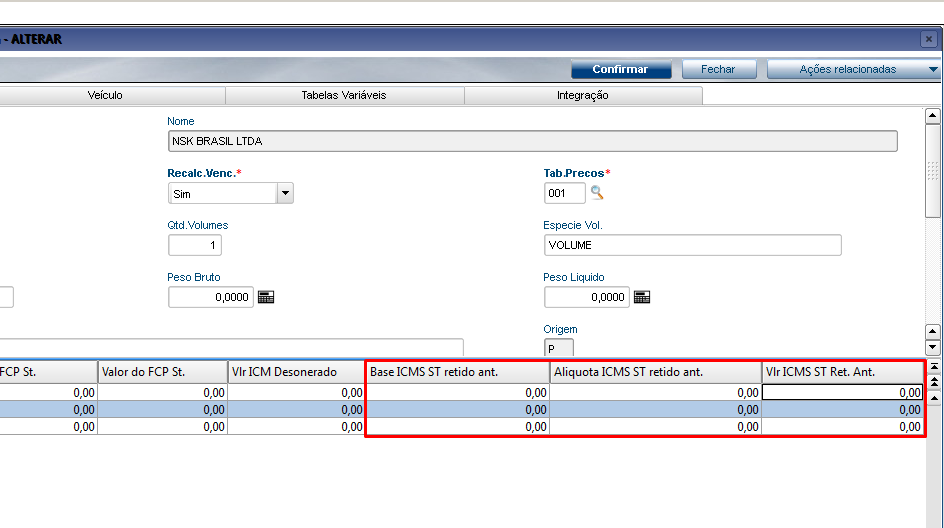Switch to the Integração tab
Viewport: 944px width, 528px height.
click(x=583, y=95)
